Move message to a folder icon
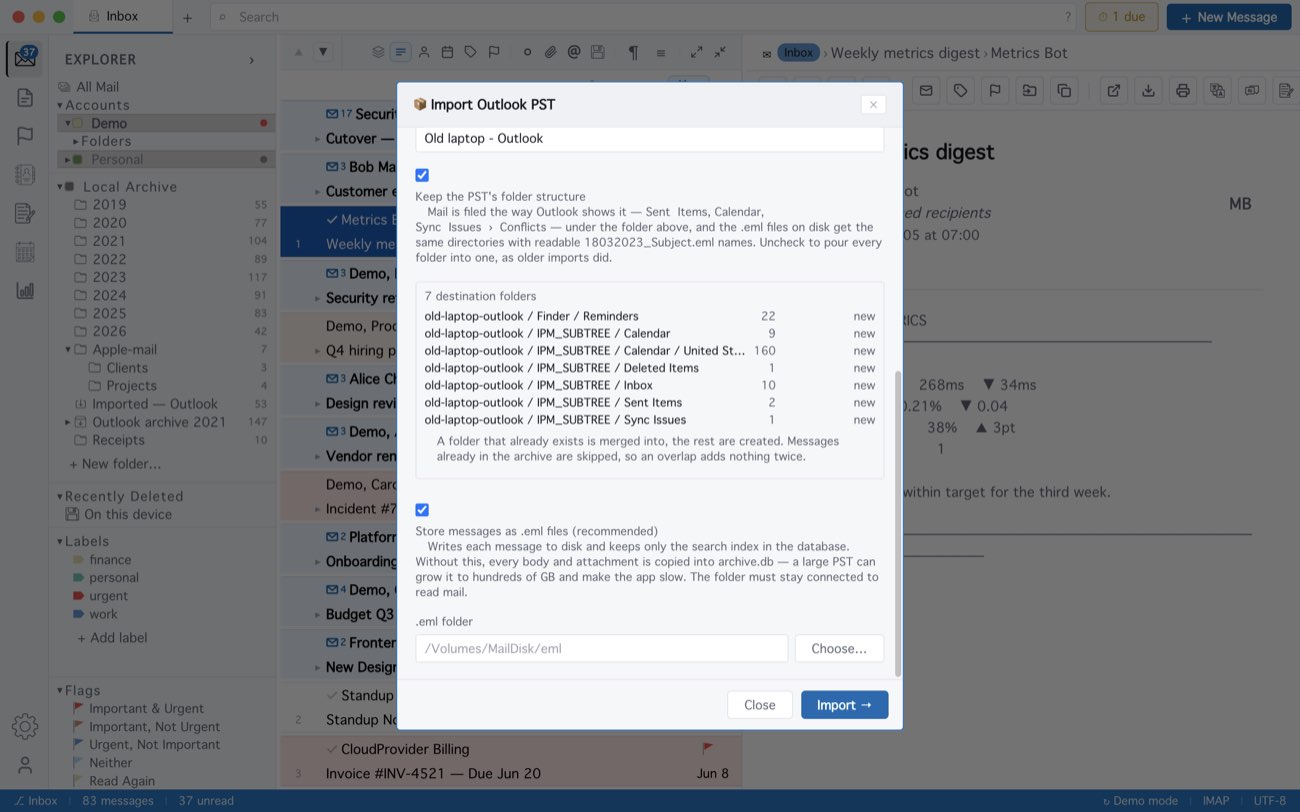 (x=1029, y=91)
